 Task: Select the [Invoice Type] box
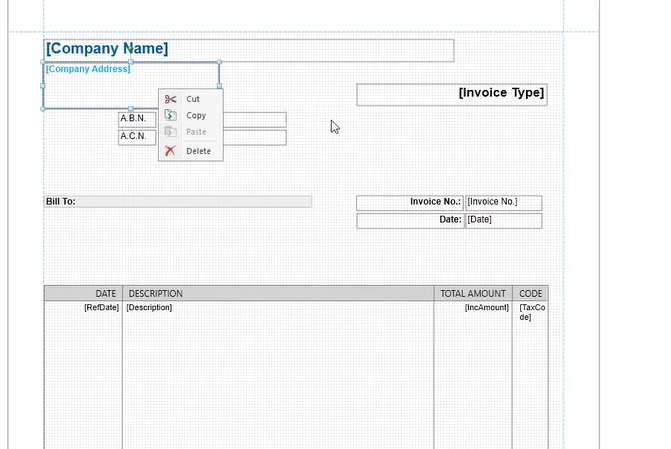452,94
